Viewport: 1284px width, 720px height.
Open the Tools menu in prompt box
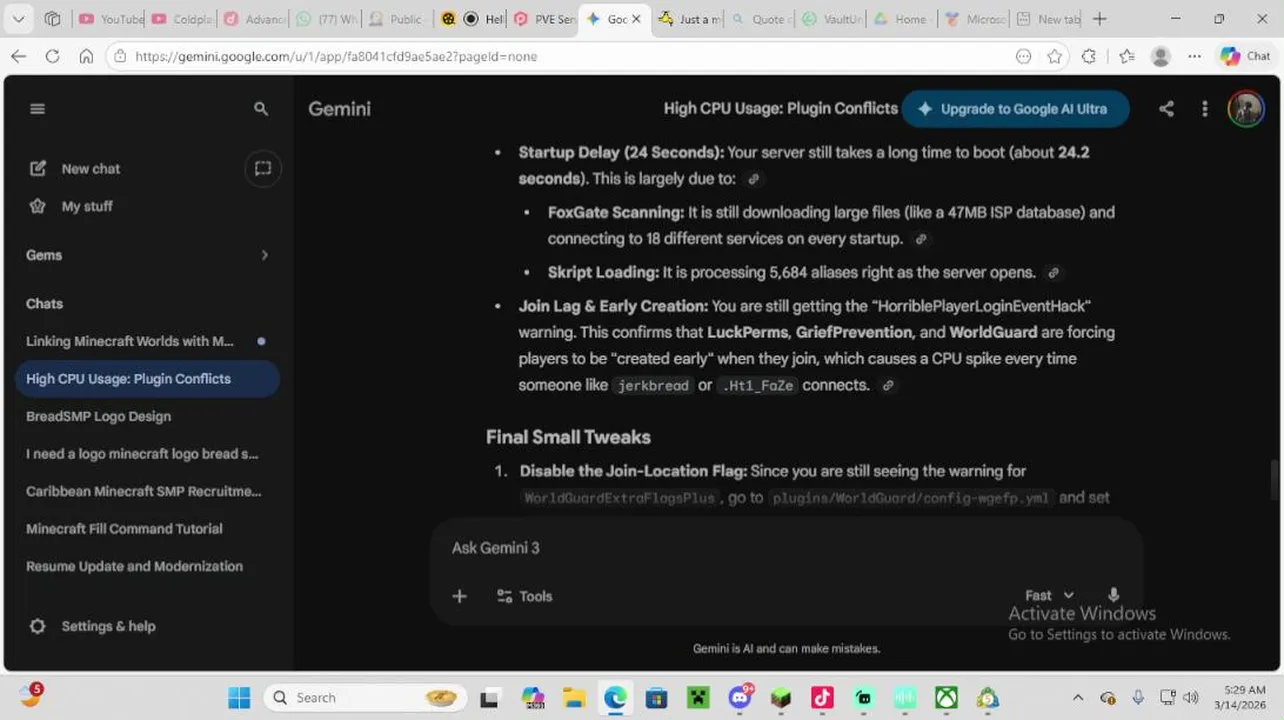pos(525,596)
